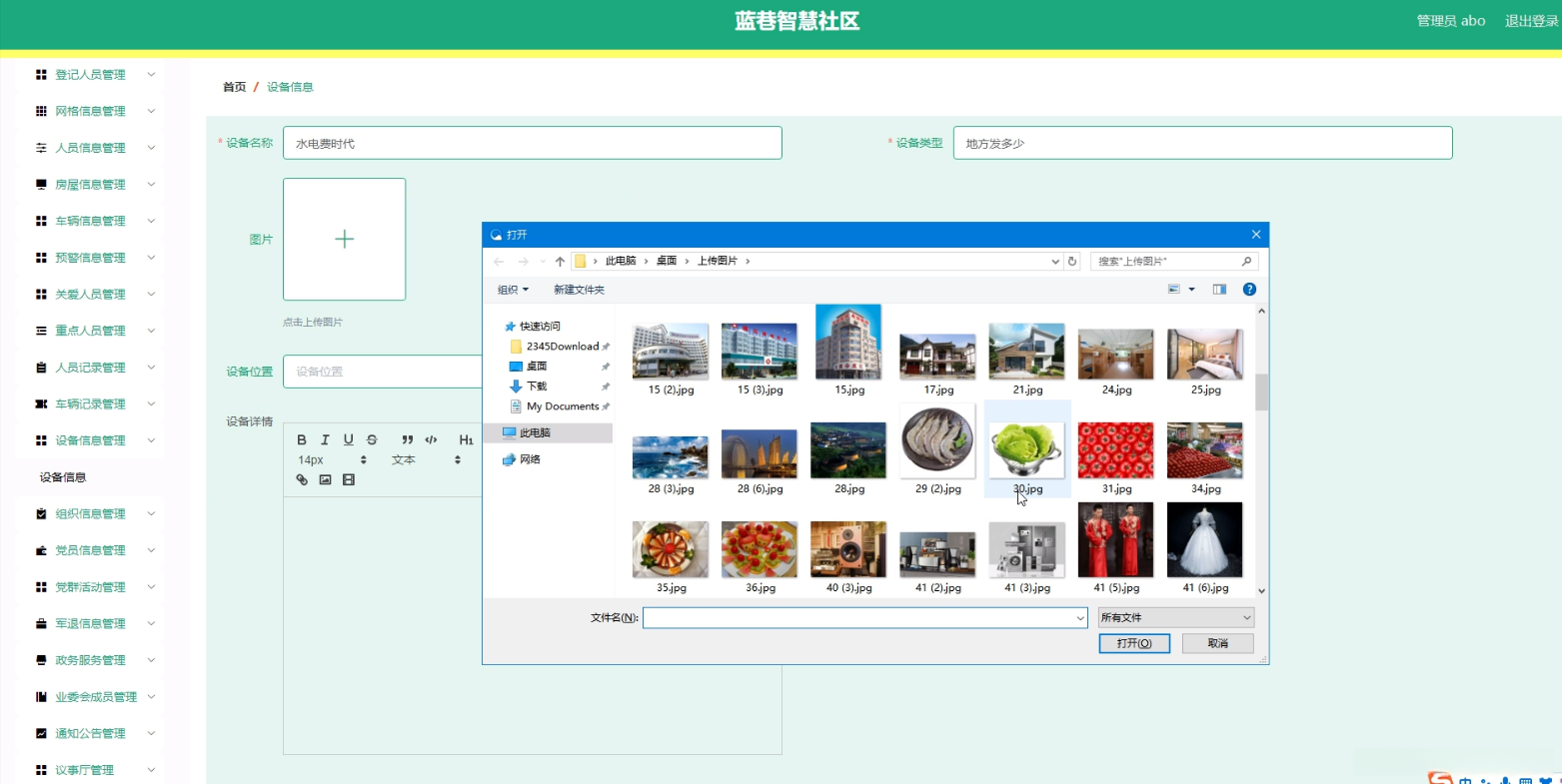
Task: Click the image upload plus box
Action: tap(345, 240)
